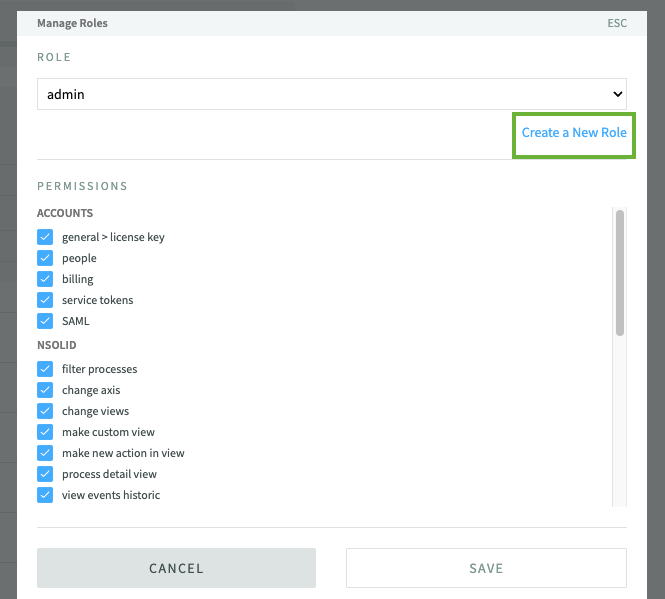Toggle the people permission checkbox

[x=45, y=258]
